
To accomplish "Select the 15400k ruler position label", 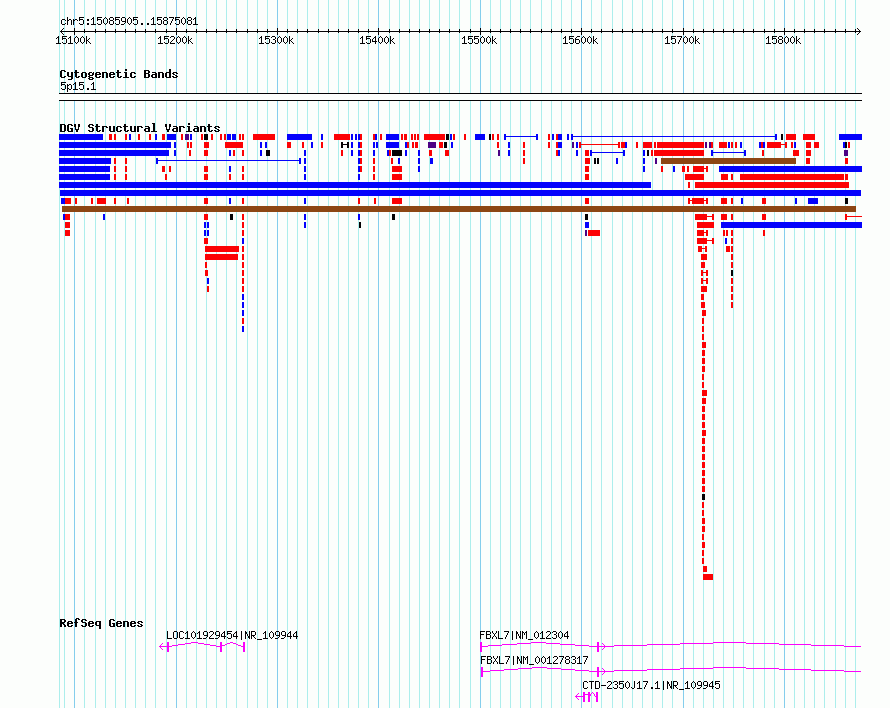I will point(377,40).
